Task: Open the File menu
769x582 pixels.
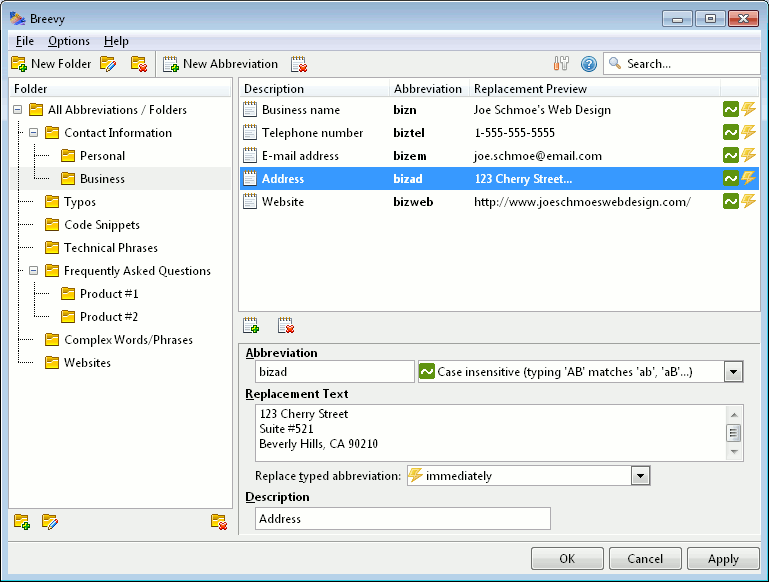Action: tap(25, 41)
